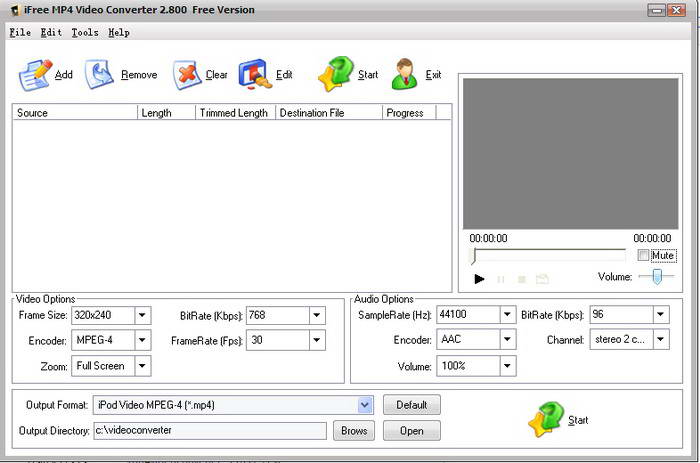The height and width of the screenshot is (463, 700).
Task: Expand the Frame Size dropdown
Action: 142,315
